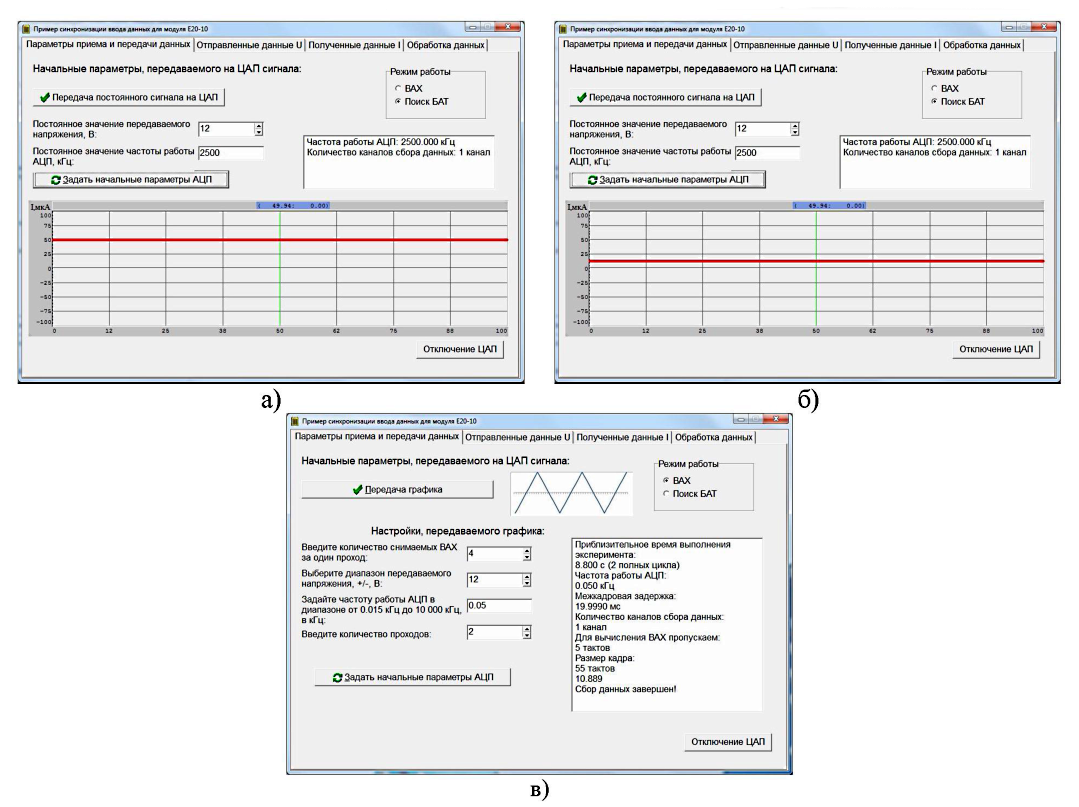Click 'Задать начальные параметры АЦП' in window б)
The image size is (1079, 807).
(x=667, y=180)
